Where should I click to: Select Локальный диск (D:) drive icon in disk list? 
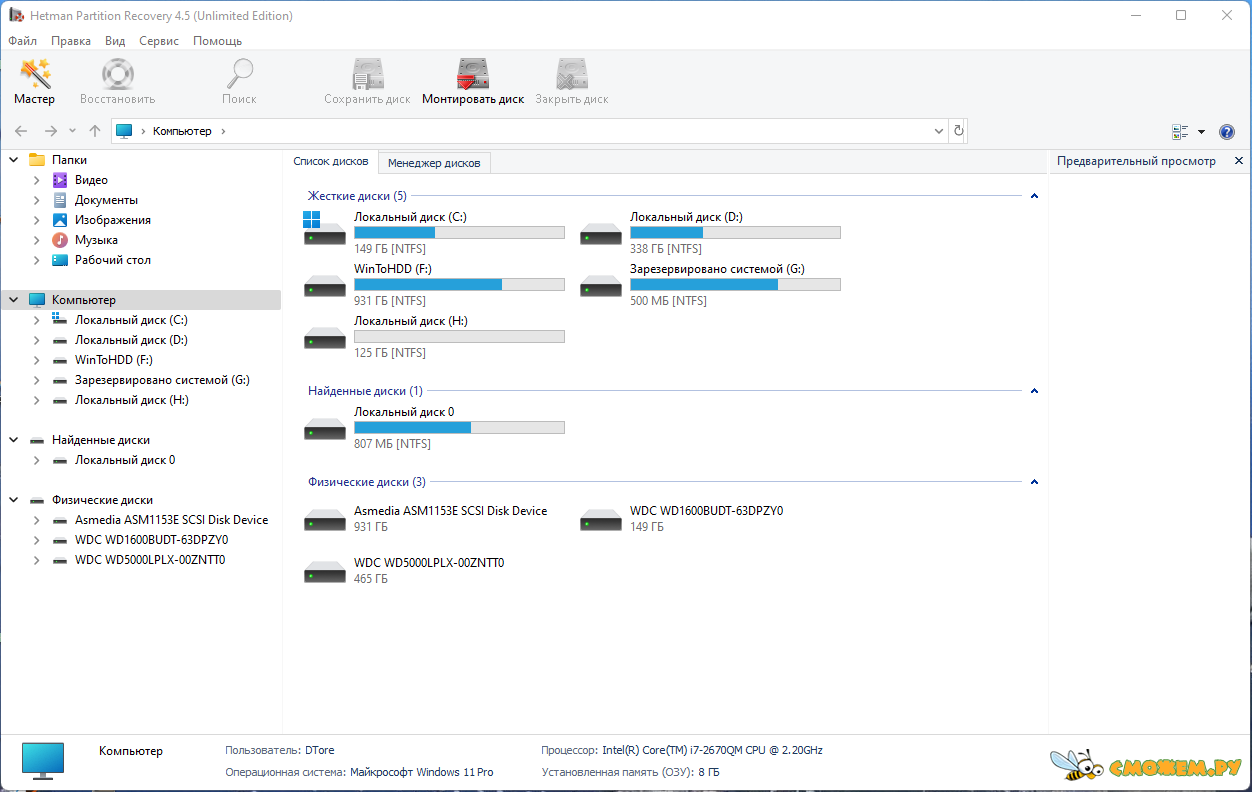coord(601,235)
